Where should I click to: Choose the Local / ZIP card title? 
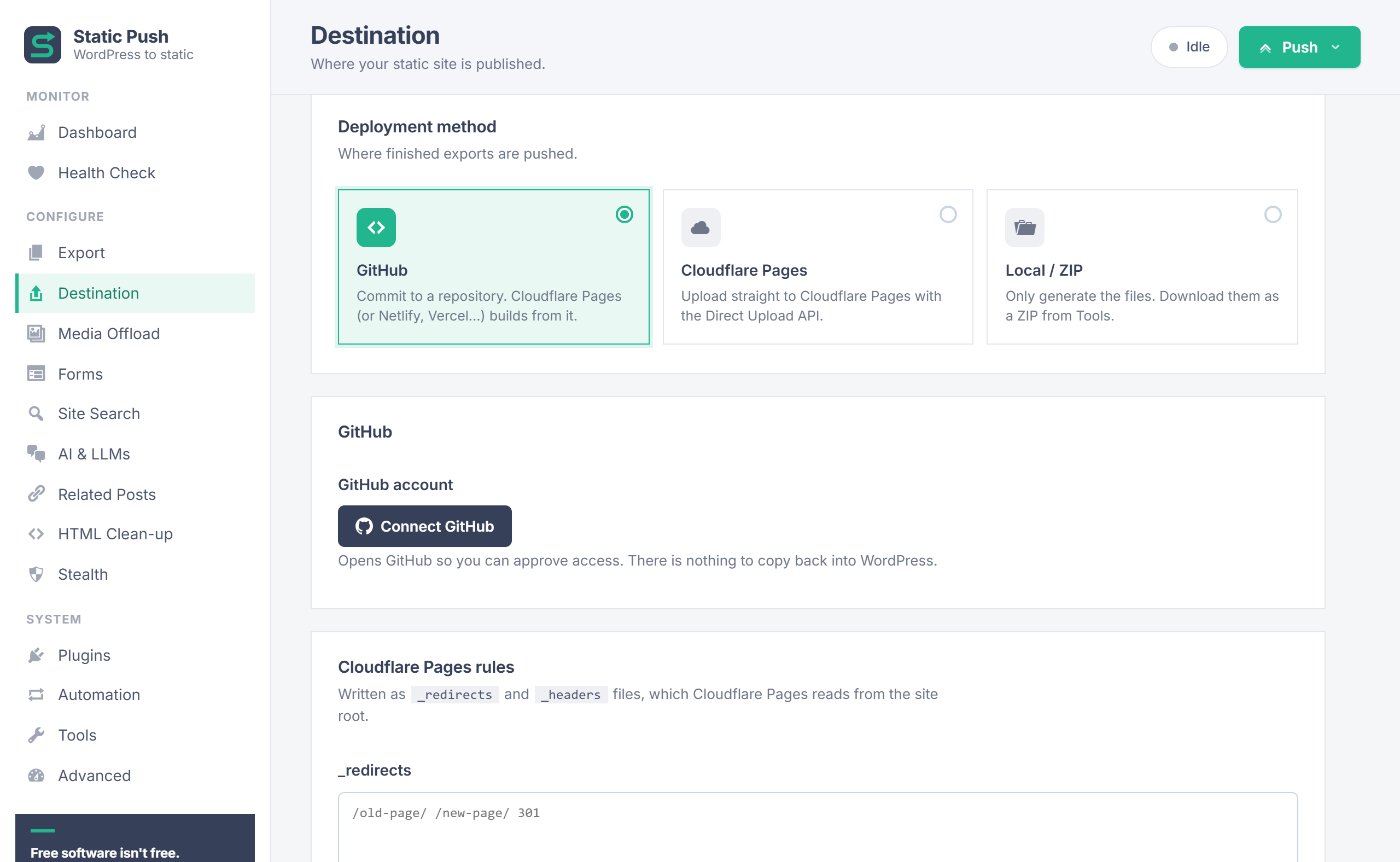click(x=1044, y=270)
